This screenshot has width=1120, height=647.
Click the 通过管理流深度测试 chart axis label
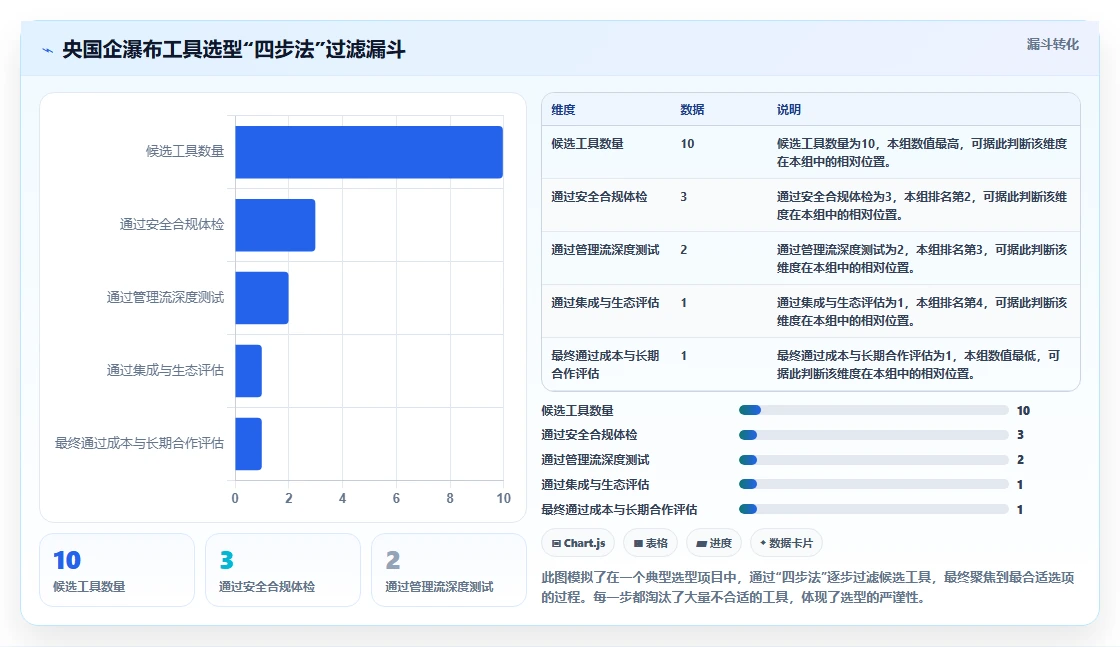[165, 297]
